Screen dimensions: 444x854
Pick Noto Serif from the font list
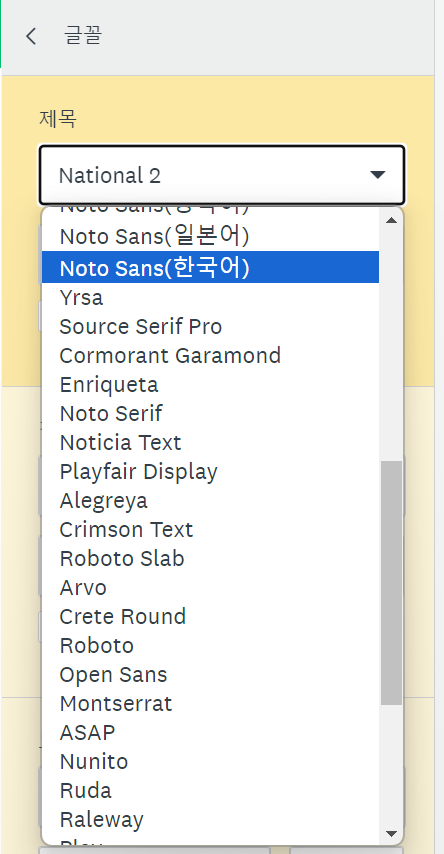(x=210, y=413)
